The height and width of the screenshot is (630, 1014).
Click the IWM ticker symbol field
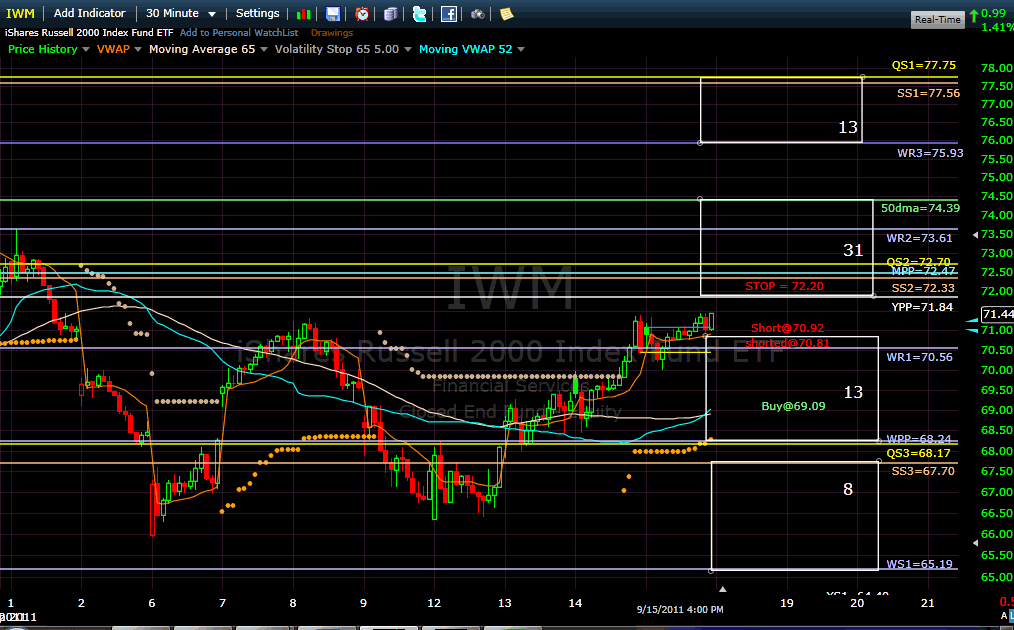[20, 13]
